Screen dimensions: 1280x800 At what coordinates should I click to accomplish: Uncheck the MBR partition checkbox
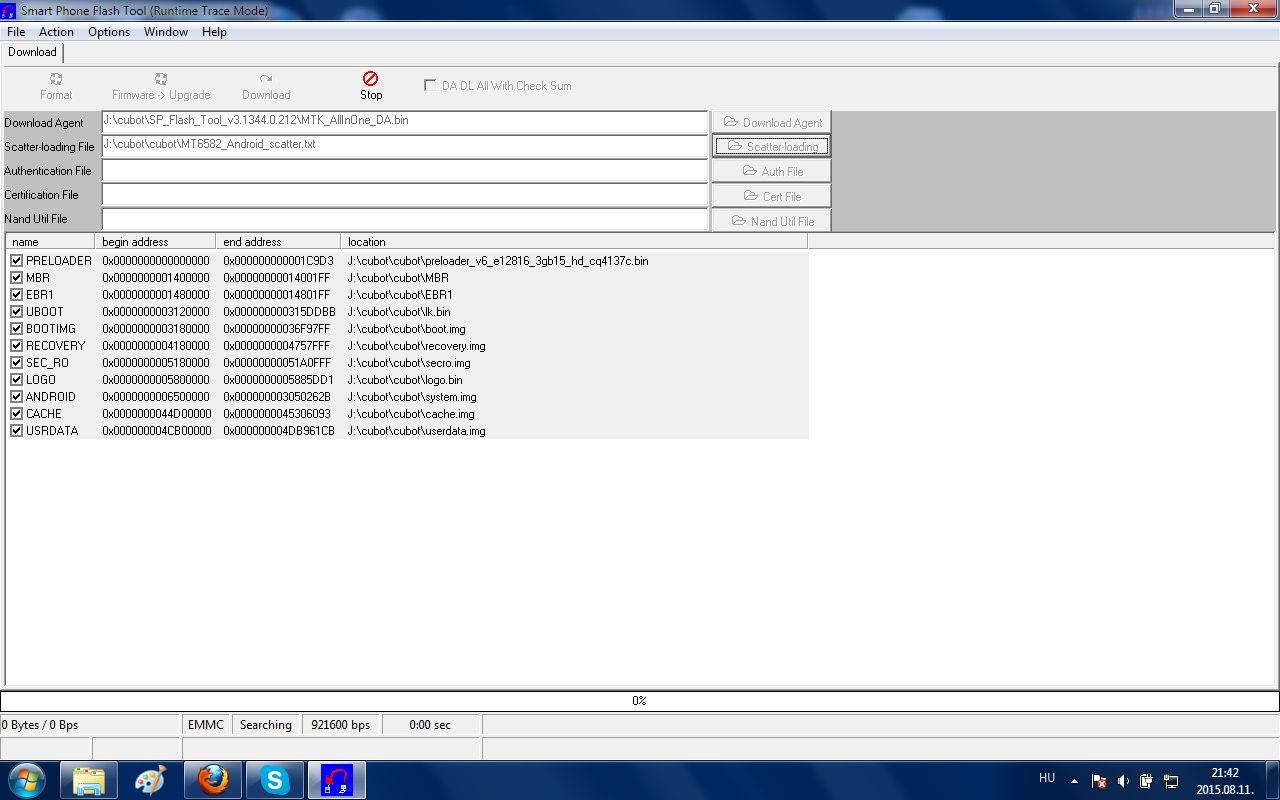[16, 278]
